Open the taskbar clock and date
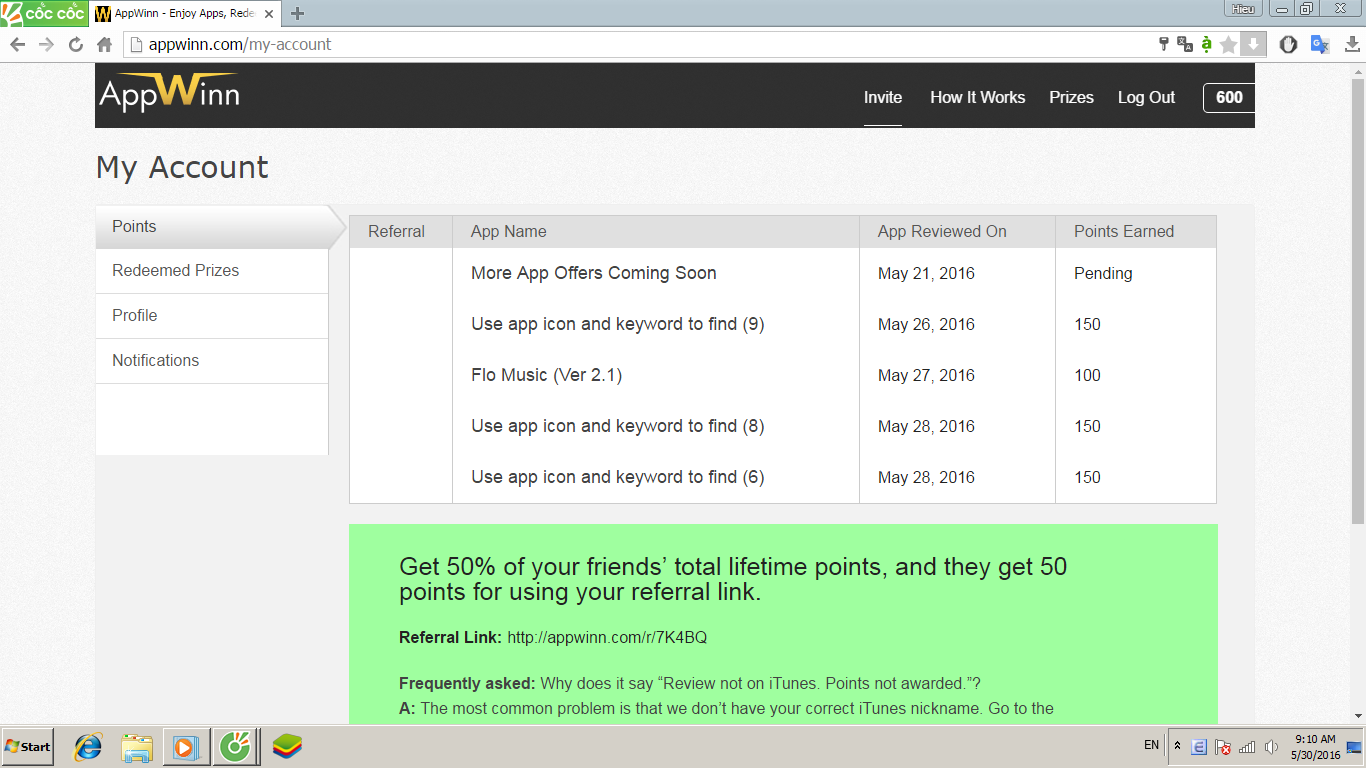The height and width of the screenshot is (768, 1366). 1315,747
